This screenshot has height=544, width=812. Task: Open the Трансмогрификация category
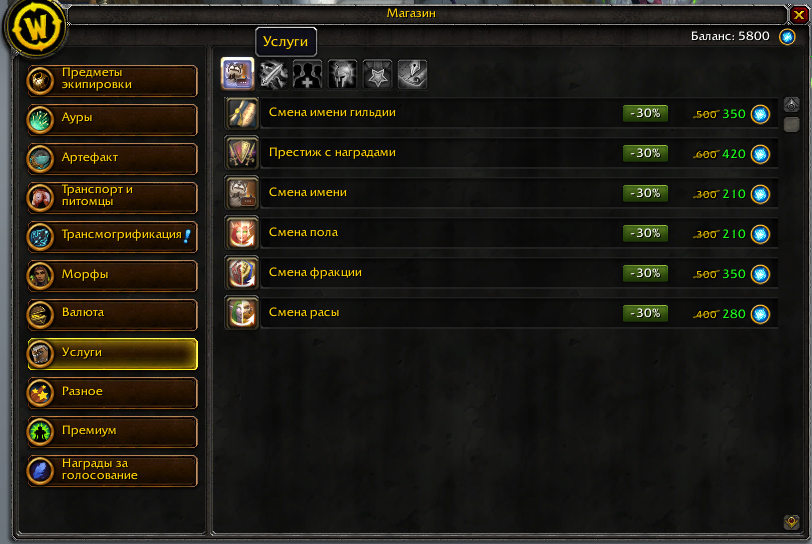112,236
